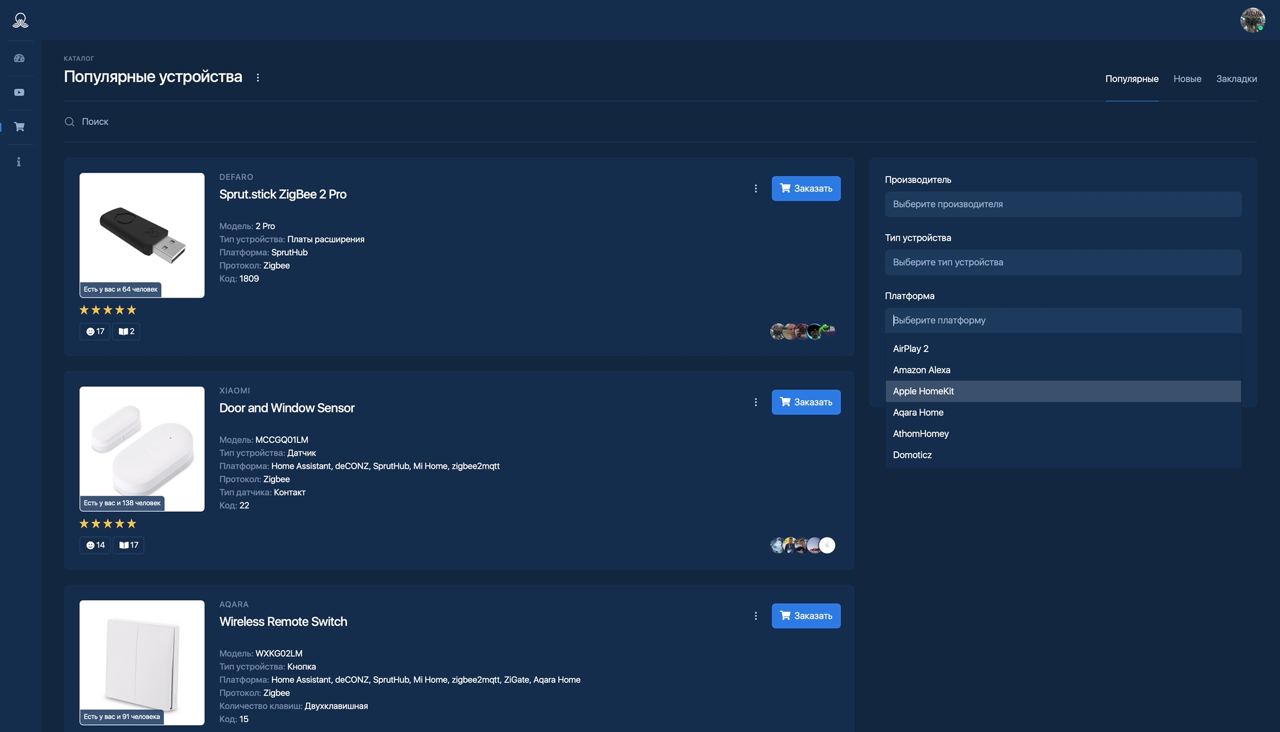The height and width of the screenshot is (732, 1280).
Task: Open three-dot menu for Door and Window Sensor
Action: click(756, 402)
